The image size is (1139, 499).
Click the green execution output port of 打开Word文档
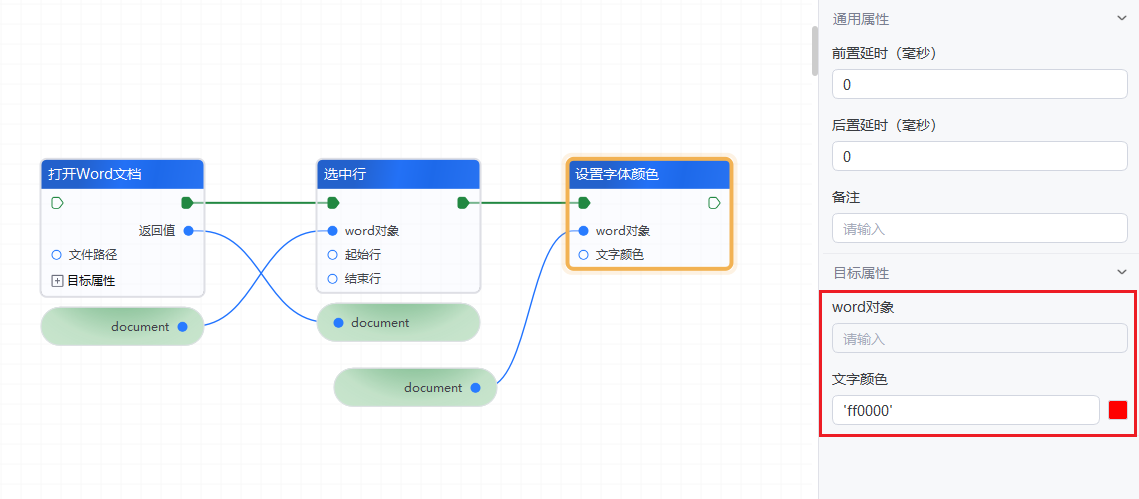pos(187,203)
